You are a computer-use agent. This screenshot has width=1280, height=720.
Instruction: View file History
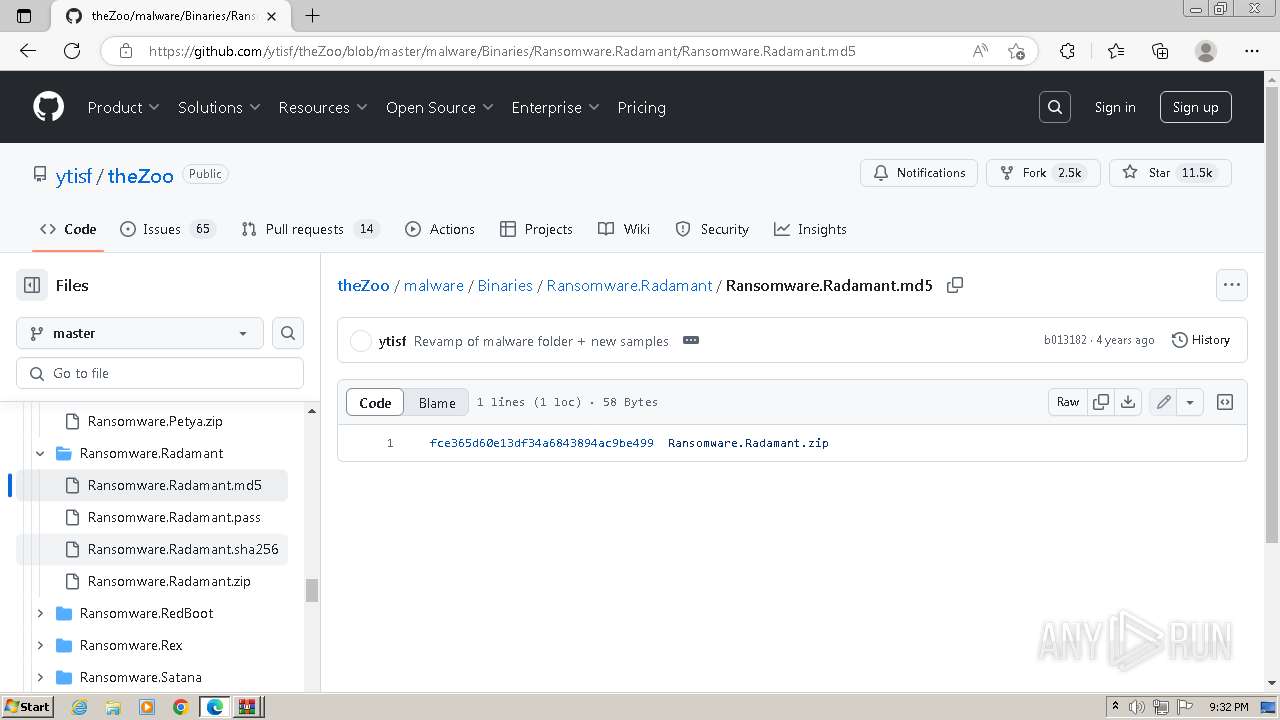(x=1201, y=340)
